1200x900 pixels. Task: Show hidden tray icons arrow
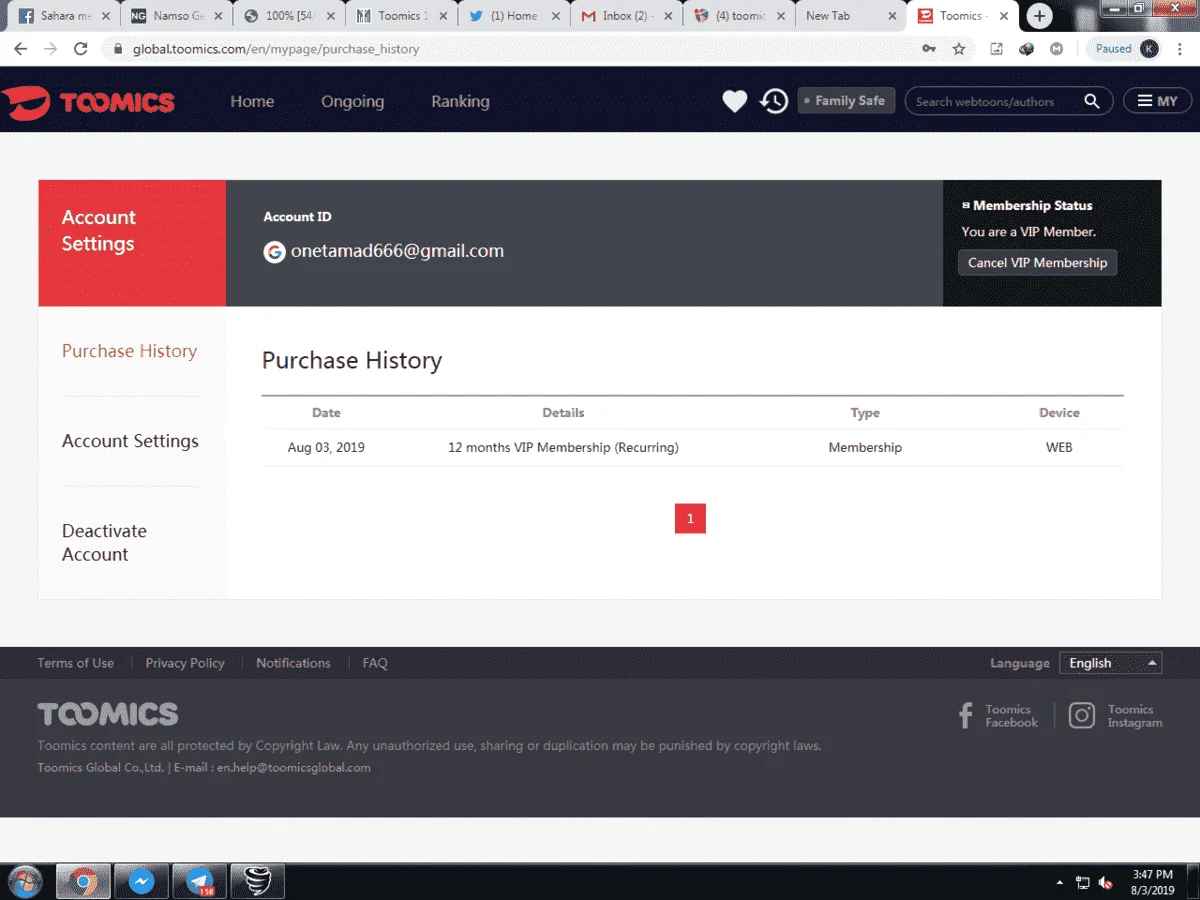coord(1060,883)
